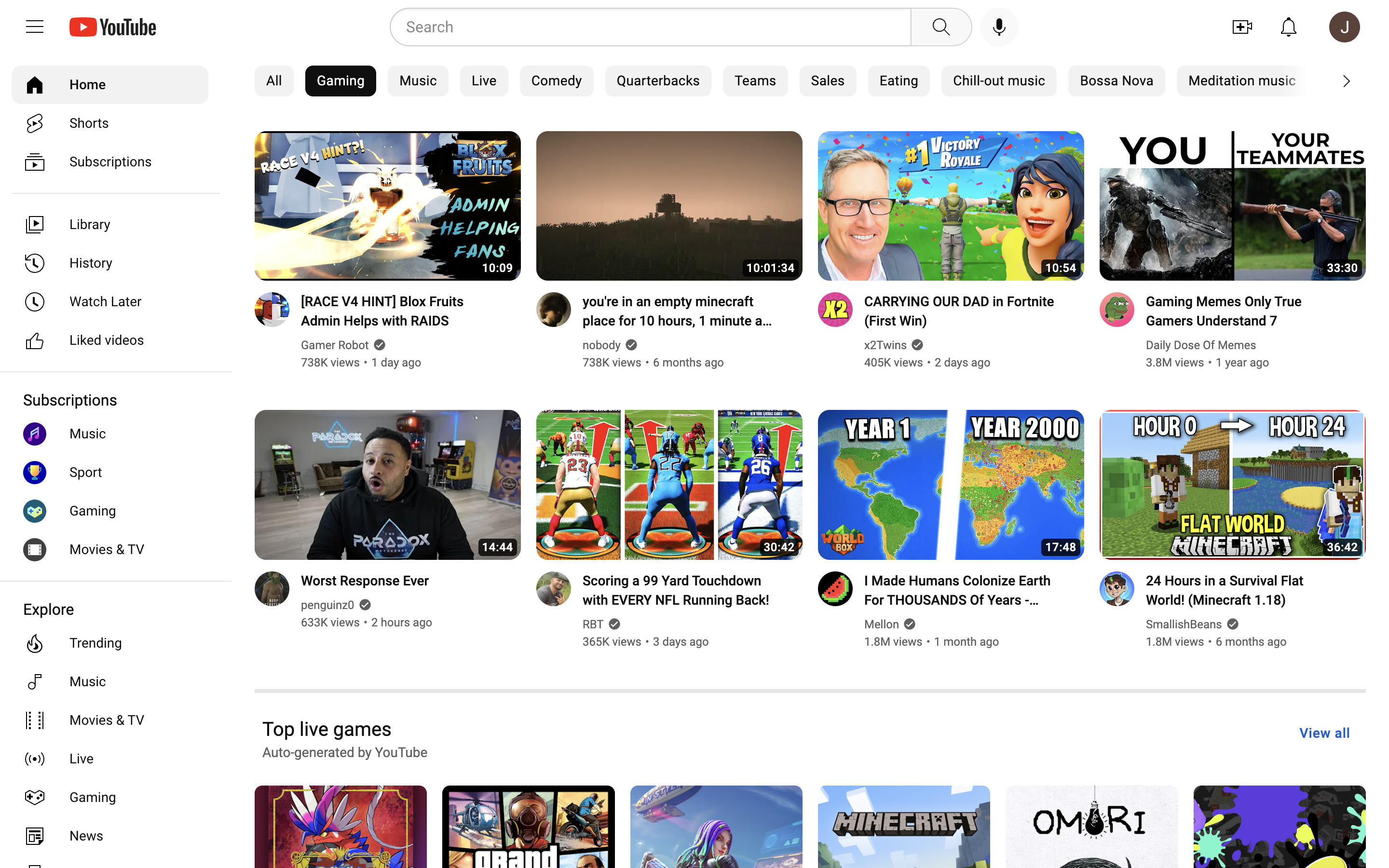The image size is (1389, 868).
Task: Open Music under Explore
Action: 109,681
